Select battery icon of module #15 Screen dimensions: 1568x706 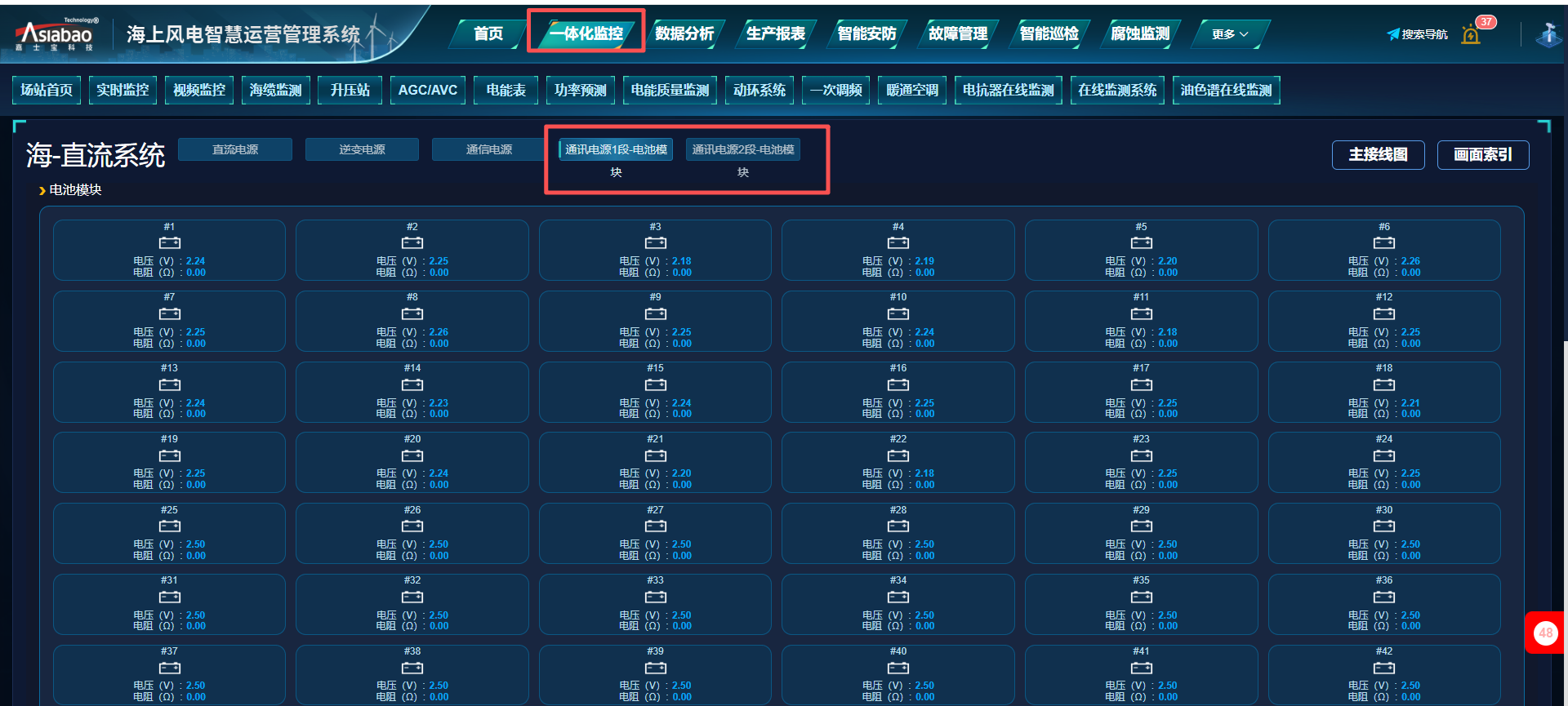click(655, 384)
